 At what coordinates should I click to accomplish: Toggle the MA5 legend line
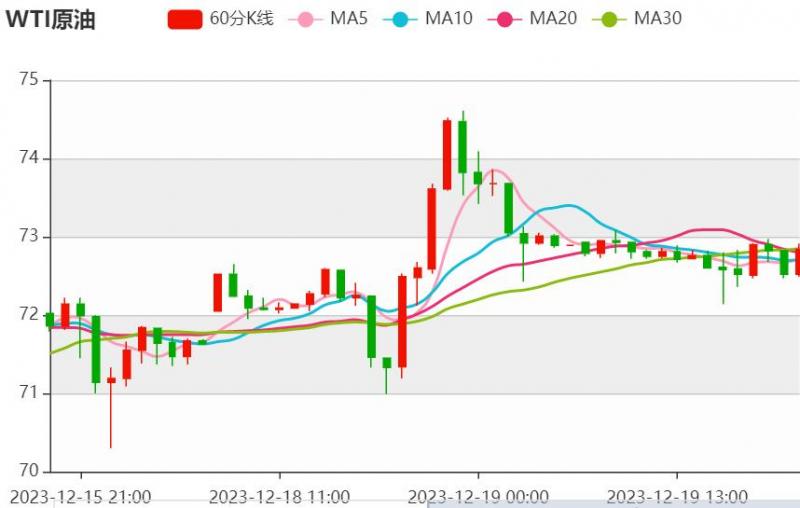328,19
